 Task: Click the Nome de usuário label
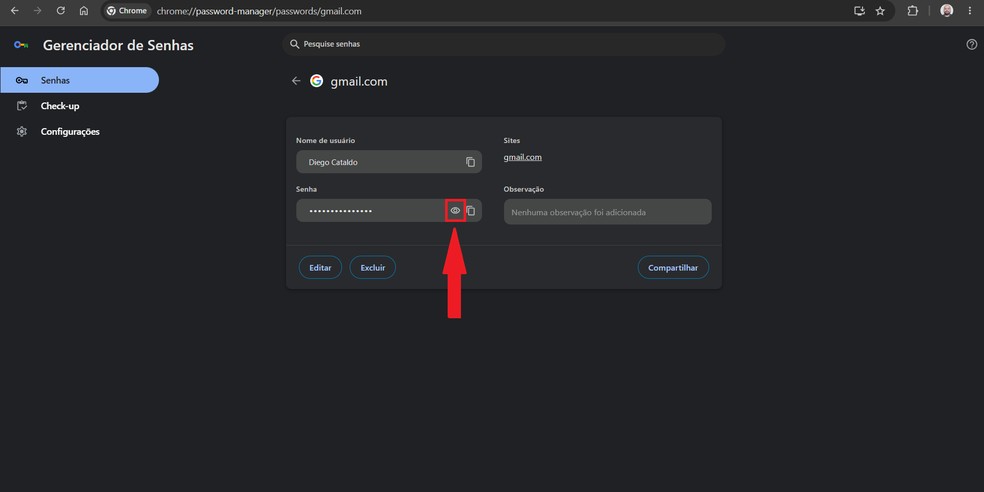326,141
